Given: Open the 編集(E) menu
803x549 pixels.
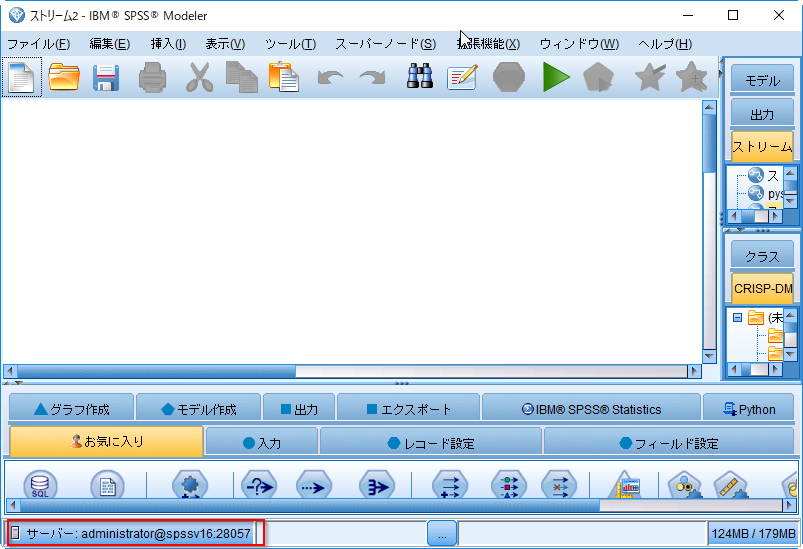Looking at the screenshot, I should (x=110, y=44).
